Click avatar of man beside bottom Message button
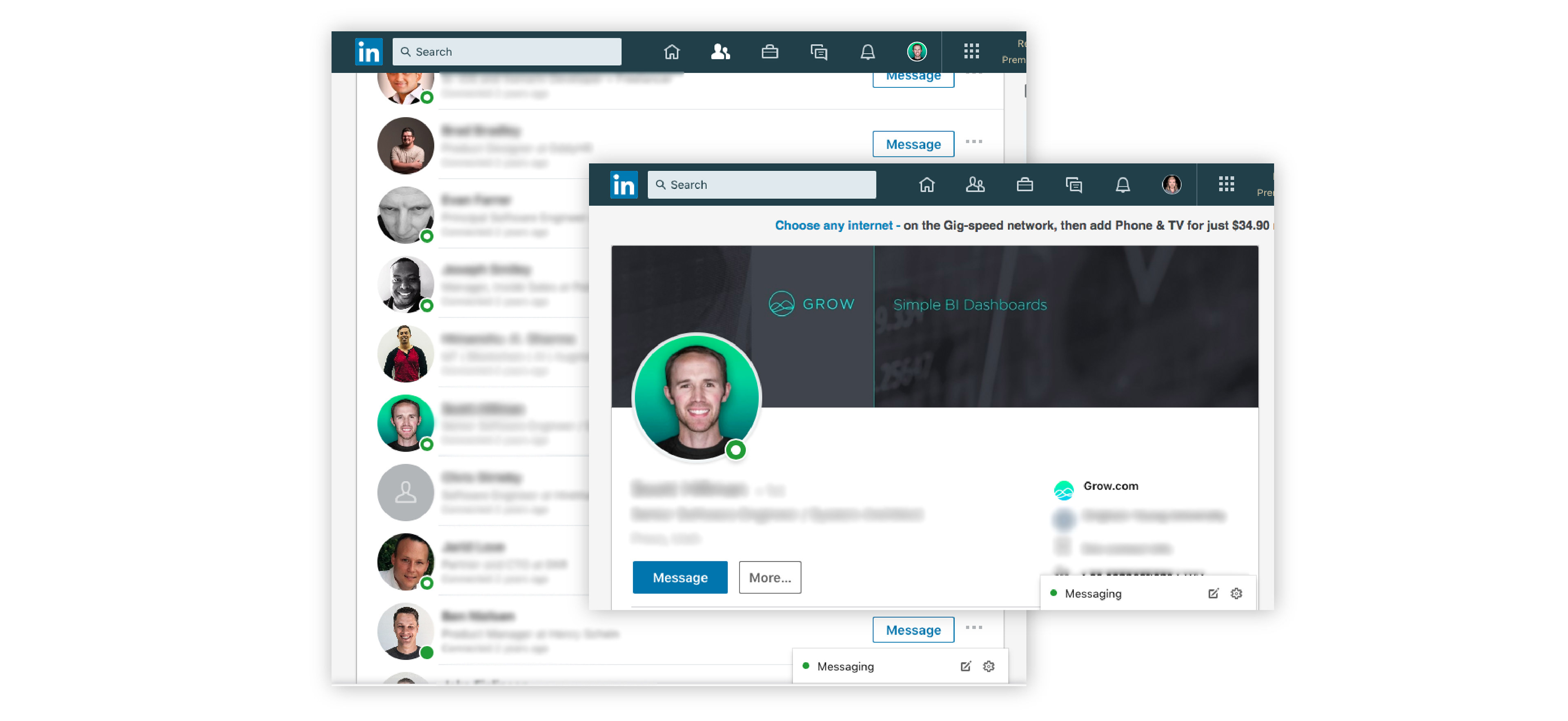 click(405, 631)
